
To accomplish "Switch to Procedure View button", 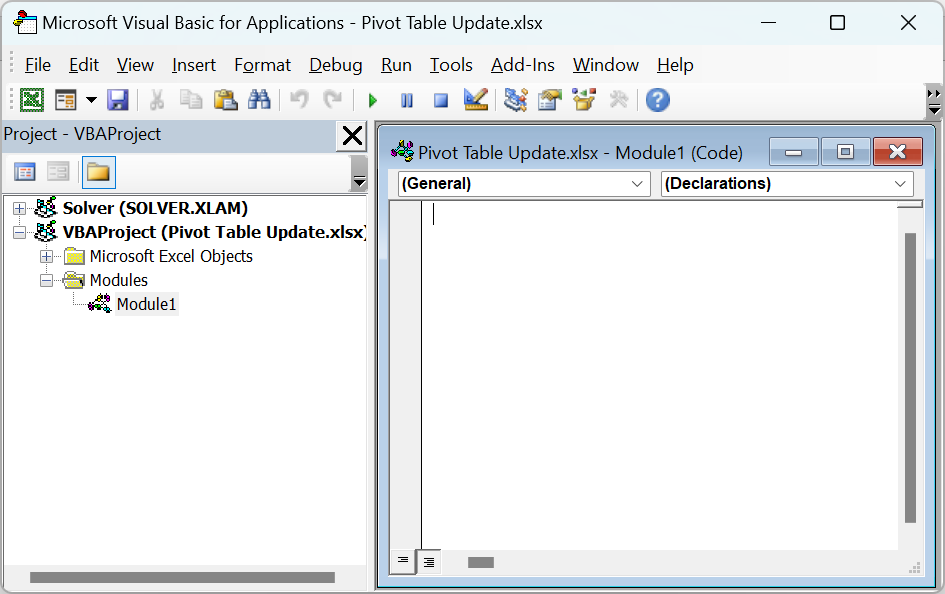I will click(x=403, y=561).
